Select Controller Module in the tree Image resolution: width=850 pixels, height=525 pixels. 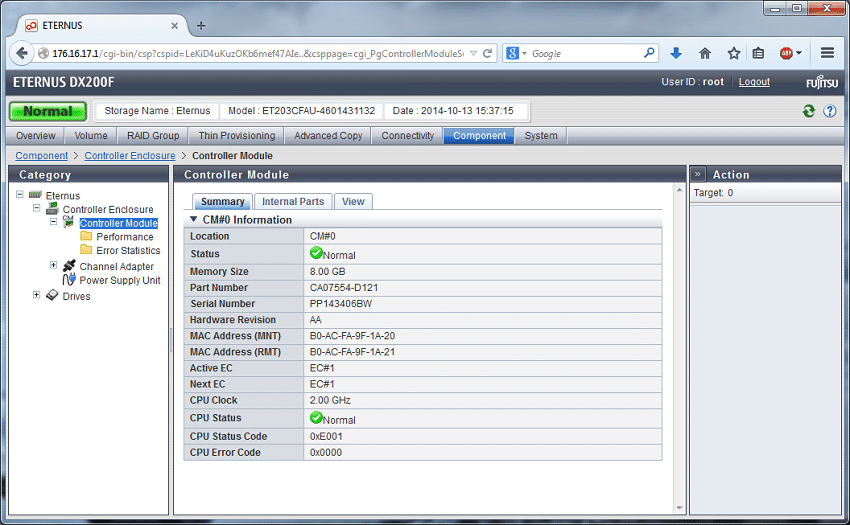click(119, 223)
